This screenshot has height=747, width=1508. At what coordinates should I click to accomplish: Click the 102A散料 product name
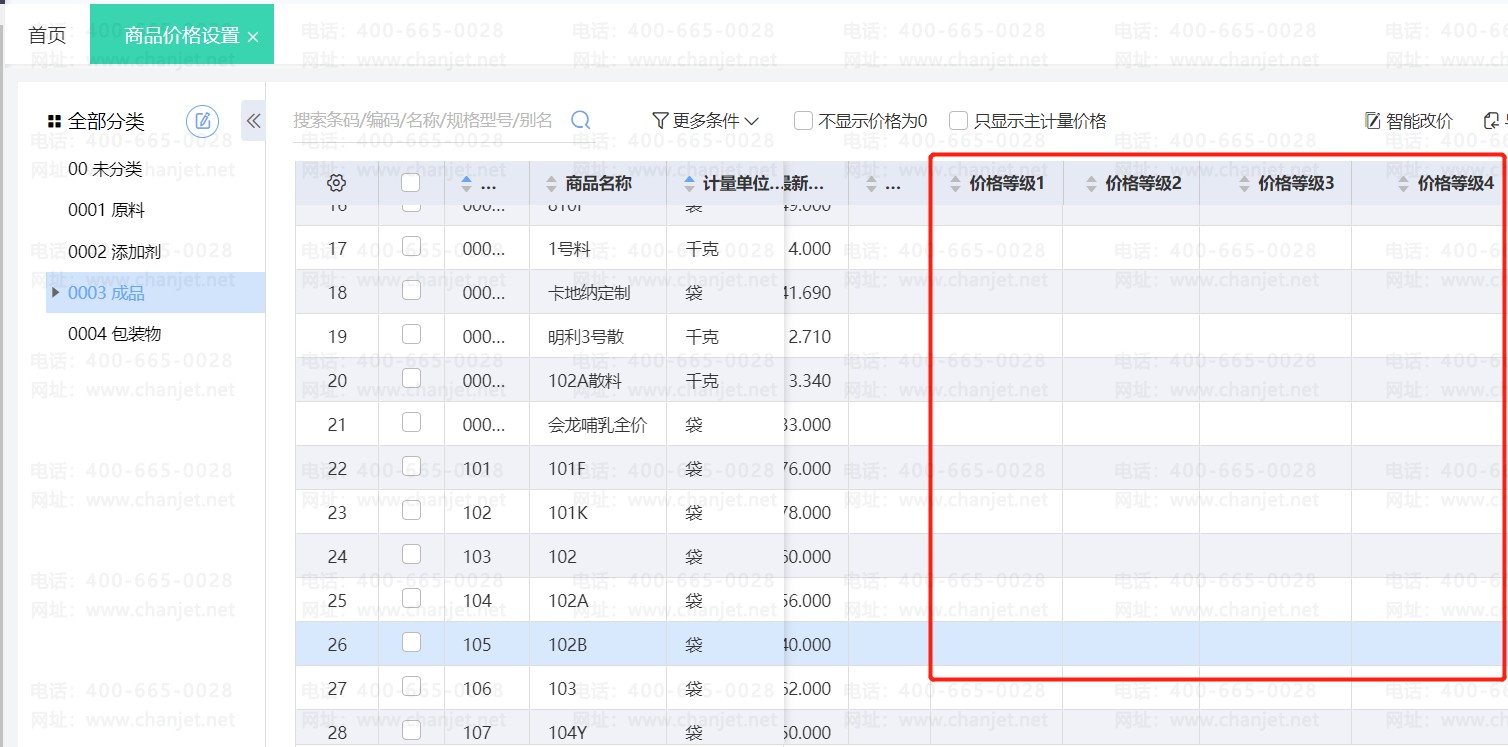[x=584, y=381]
